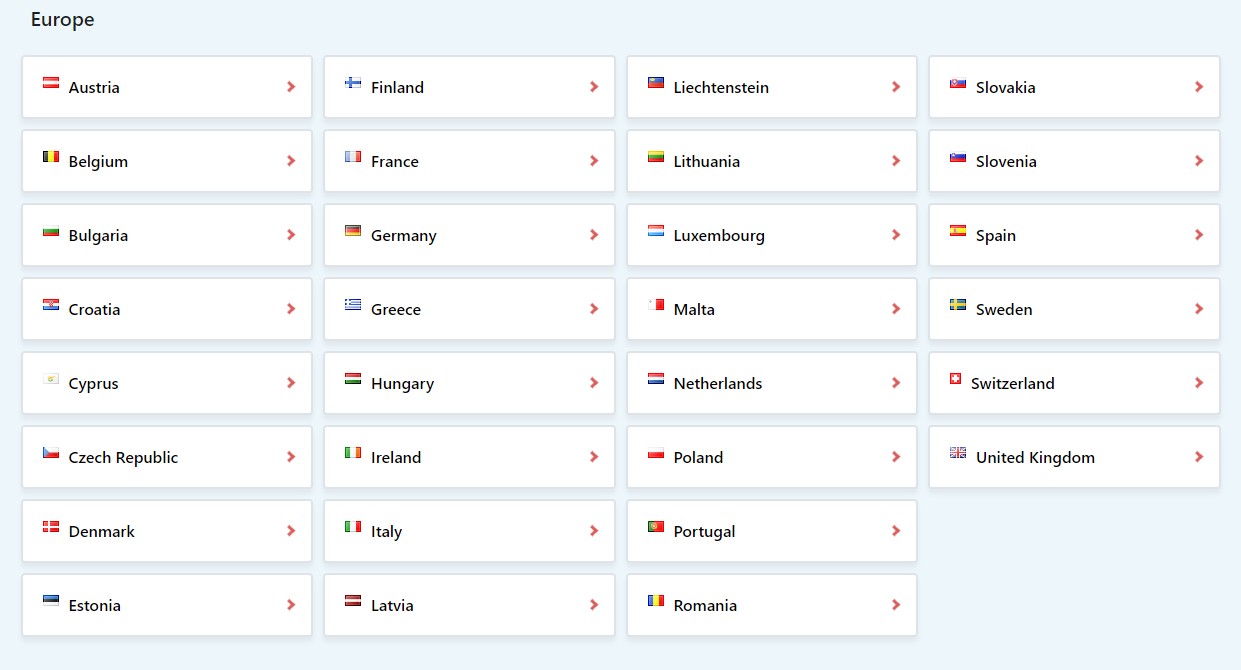Open the Italy country link
1241x670 pixels.
click(469, 531)
